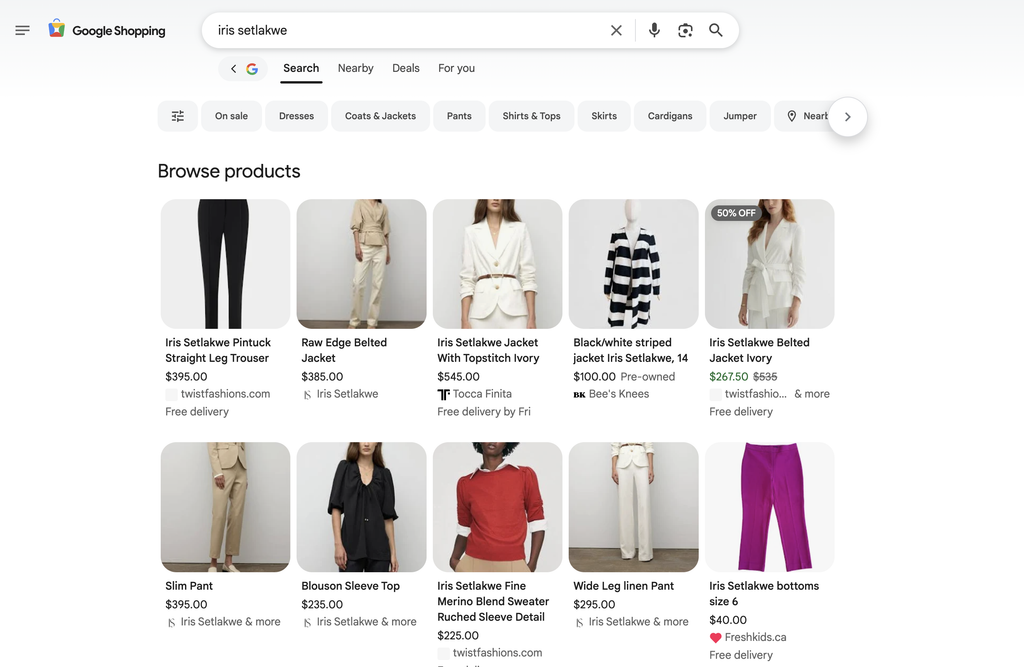Click Freshkids.ca heart seller icon
The height and width of the screenshot is (667, 1024).
tap(715, 638)
